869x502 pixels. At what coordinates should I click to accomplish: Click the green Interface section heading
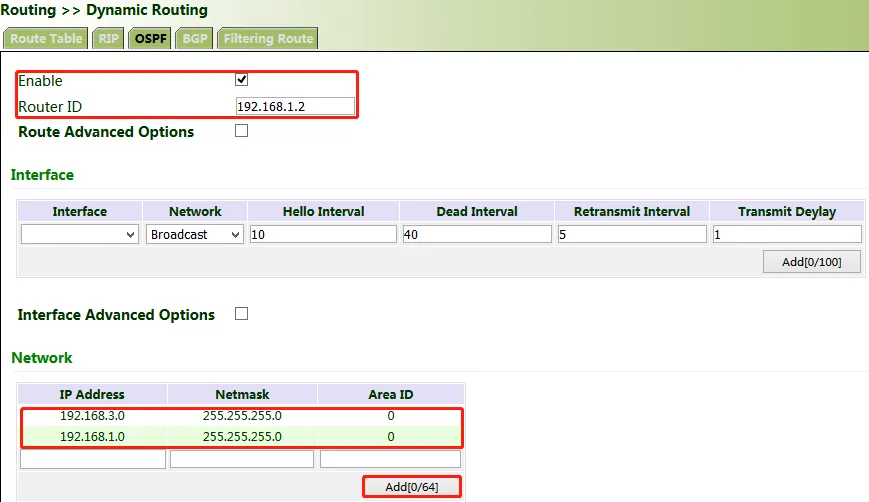coord(42,175)
